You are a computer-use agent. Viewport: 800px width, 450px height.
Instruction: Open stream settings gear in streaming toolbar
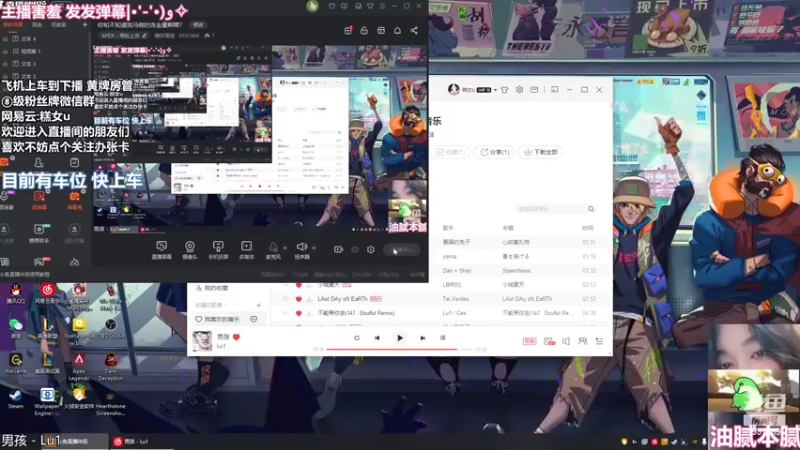[371, 249]
